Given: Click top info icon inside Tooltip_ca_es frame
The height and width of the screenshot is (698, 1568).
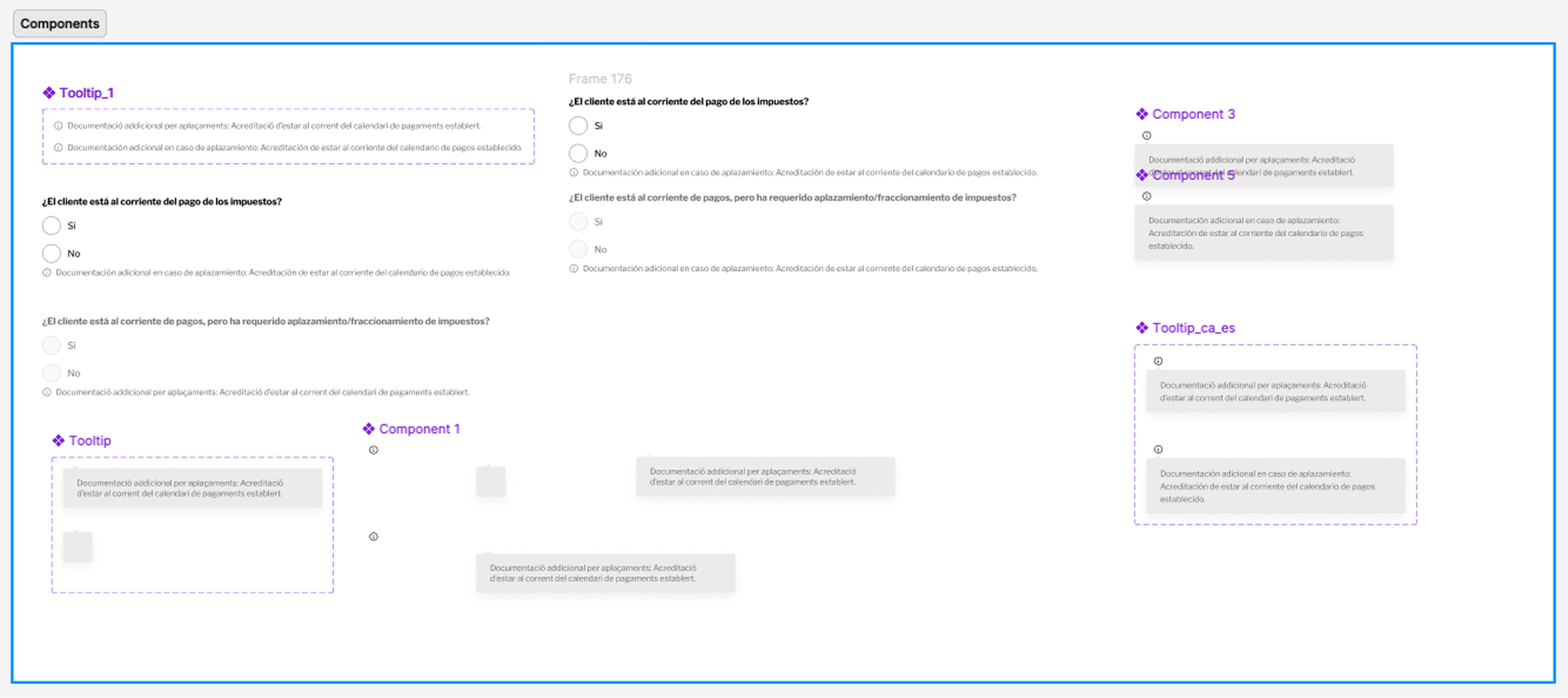Looking at the screenshot, I should tap(1158, 361).
